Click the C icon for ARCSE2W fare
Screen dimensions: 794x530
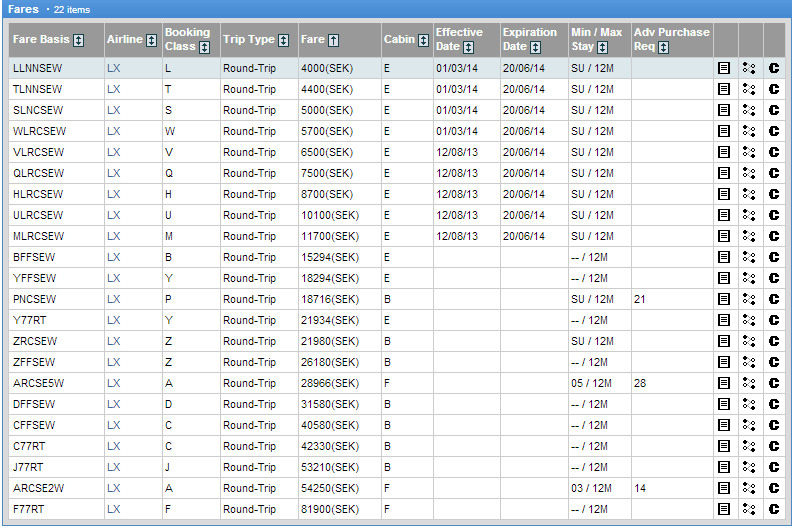pyautogui.click(x=773, y=488)
